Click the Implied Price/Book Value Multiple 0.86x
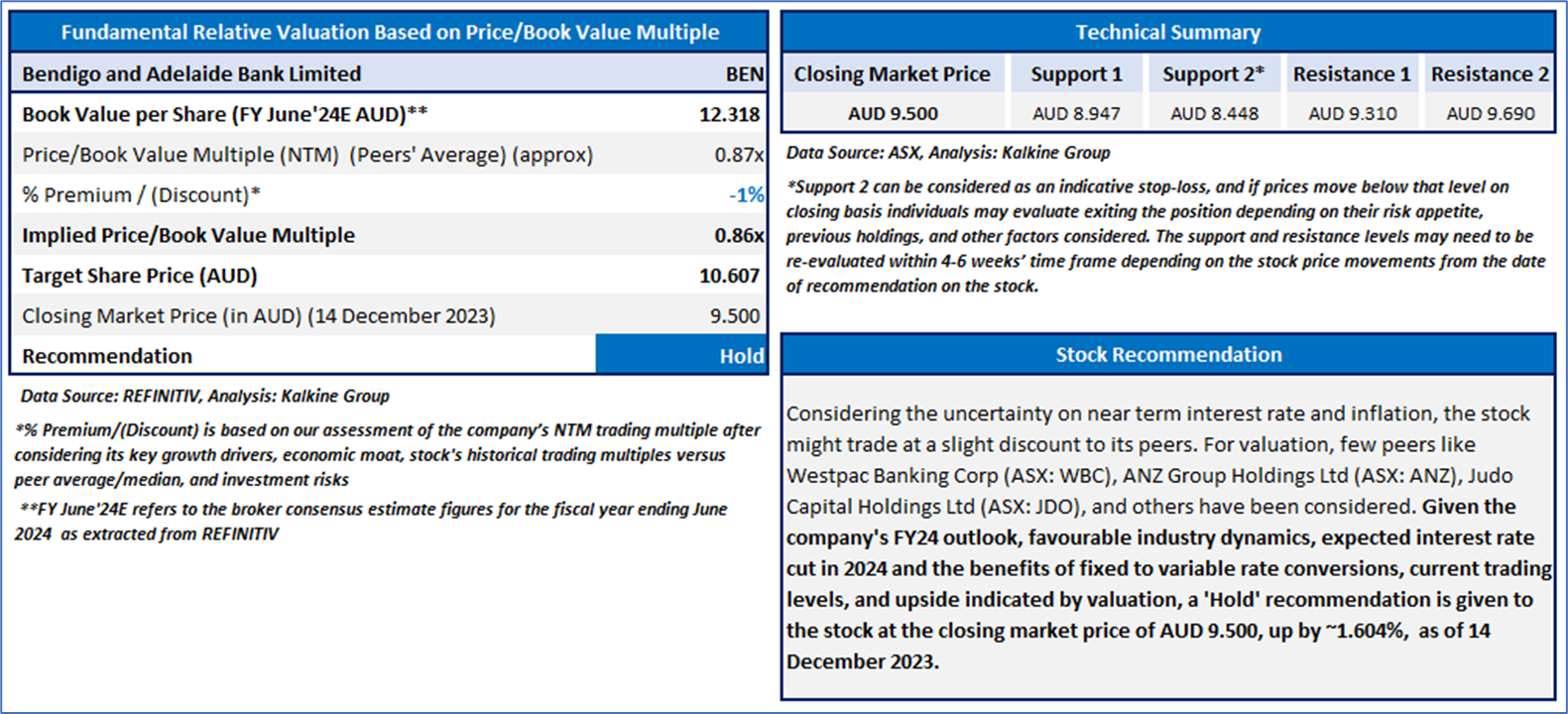Image resolution: width=1568 pixels, height=714 pixels. point(739,235)
